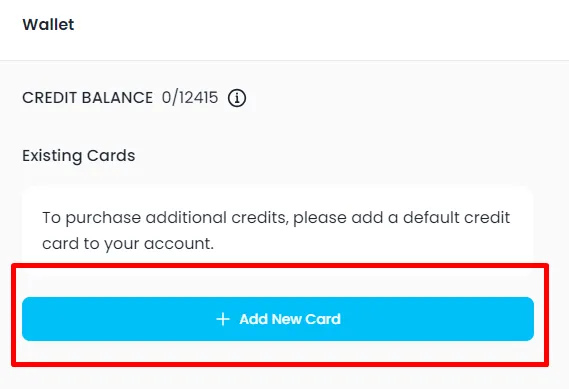The width and height of the screenshot is (569, 389).
Task: Select the CREDIT BALANCE label
Action: 87,98
